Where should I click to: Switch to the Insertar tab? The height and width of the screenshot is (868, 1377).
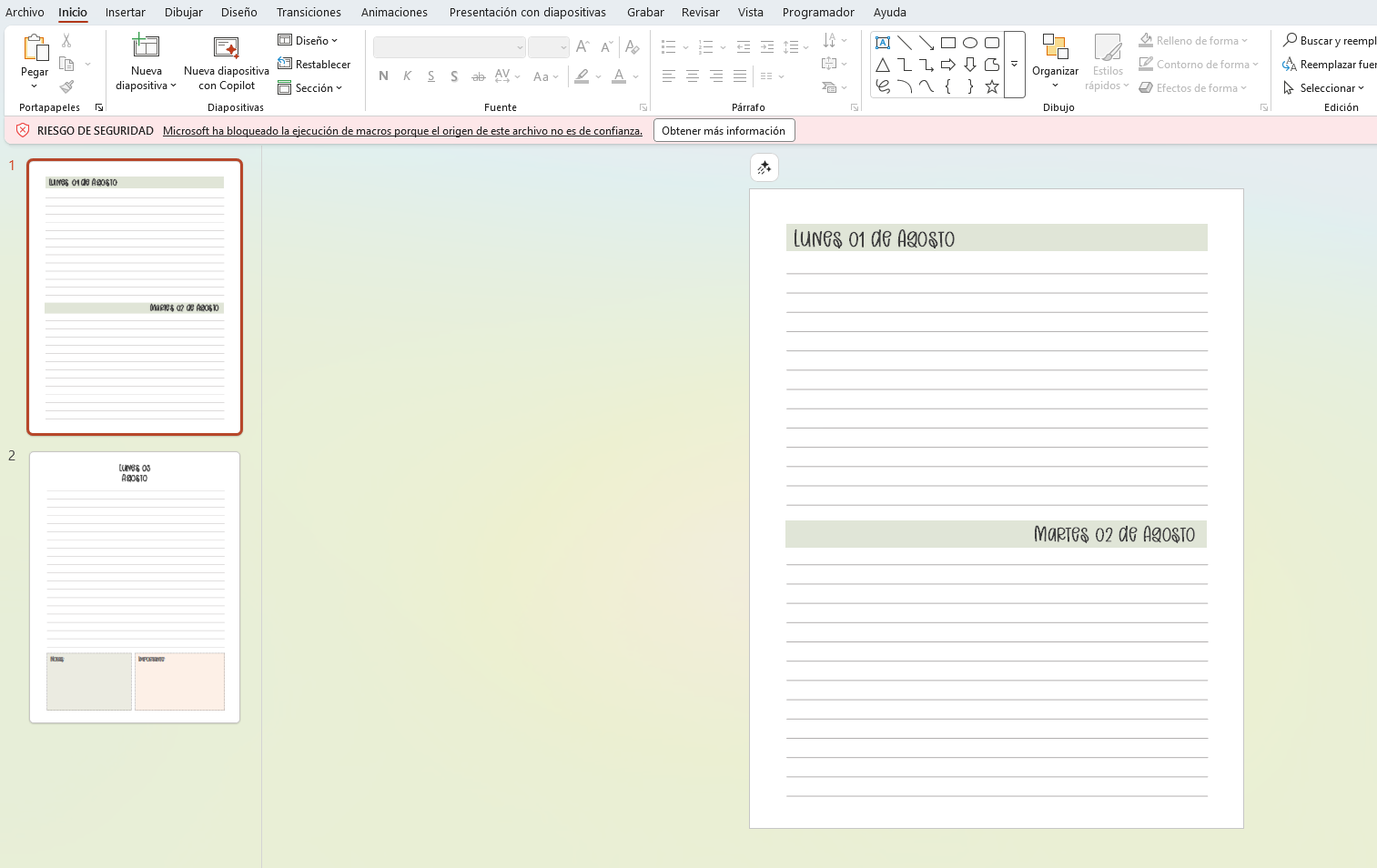(125, 12)
